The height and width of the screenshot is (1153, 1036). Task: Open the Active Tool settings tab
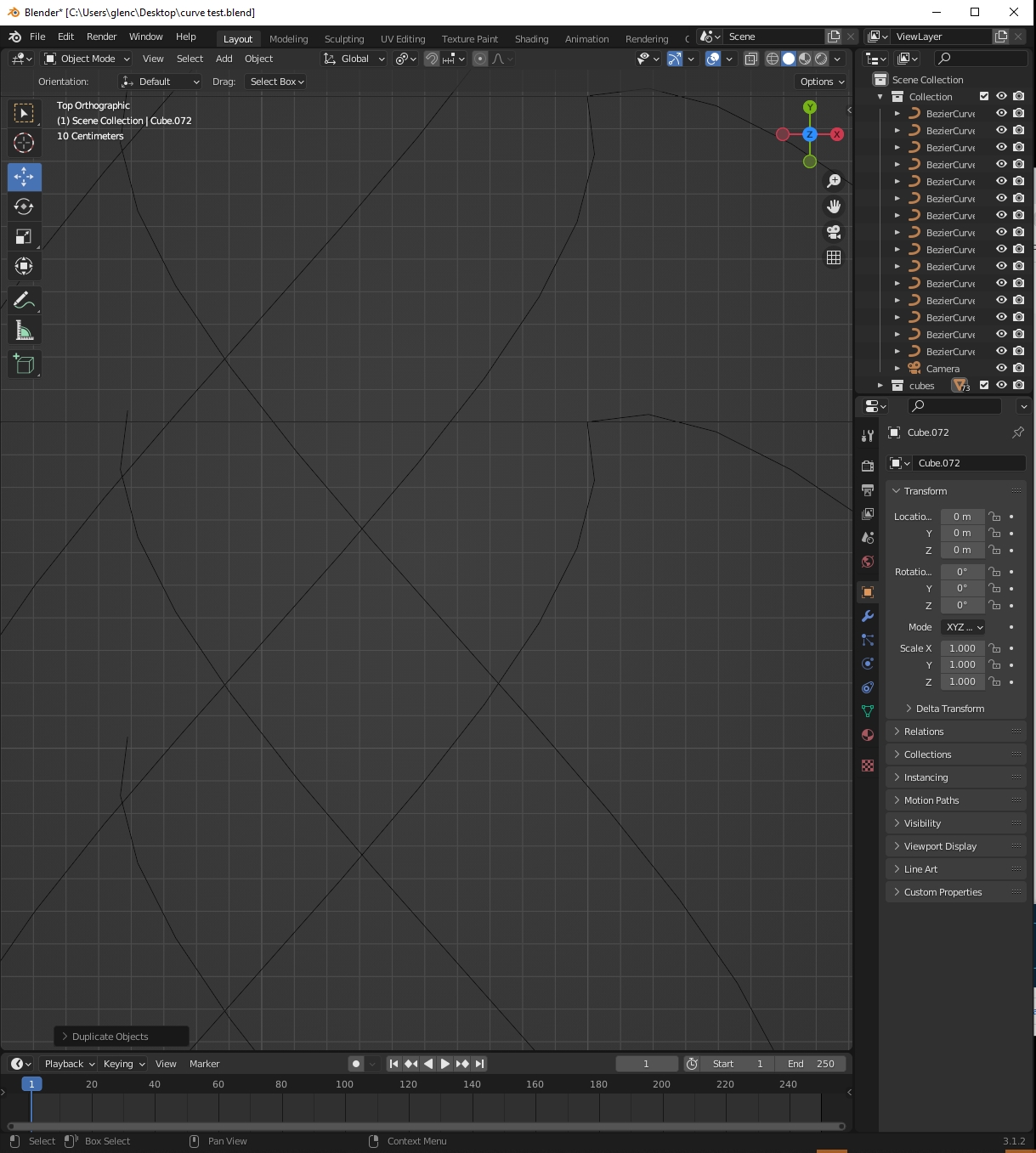868,435
